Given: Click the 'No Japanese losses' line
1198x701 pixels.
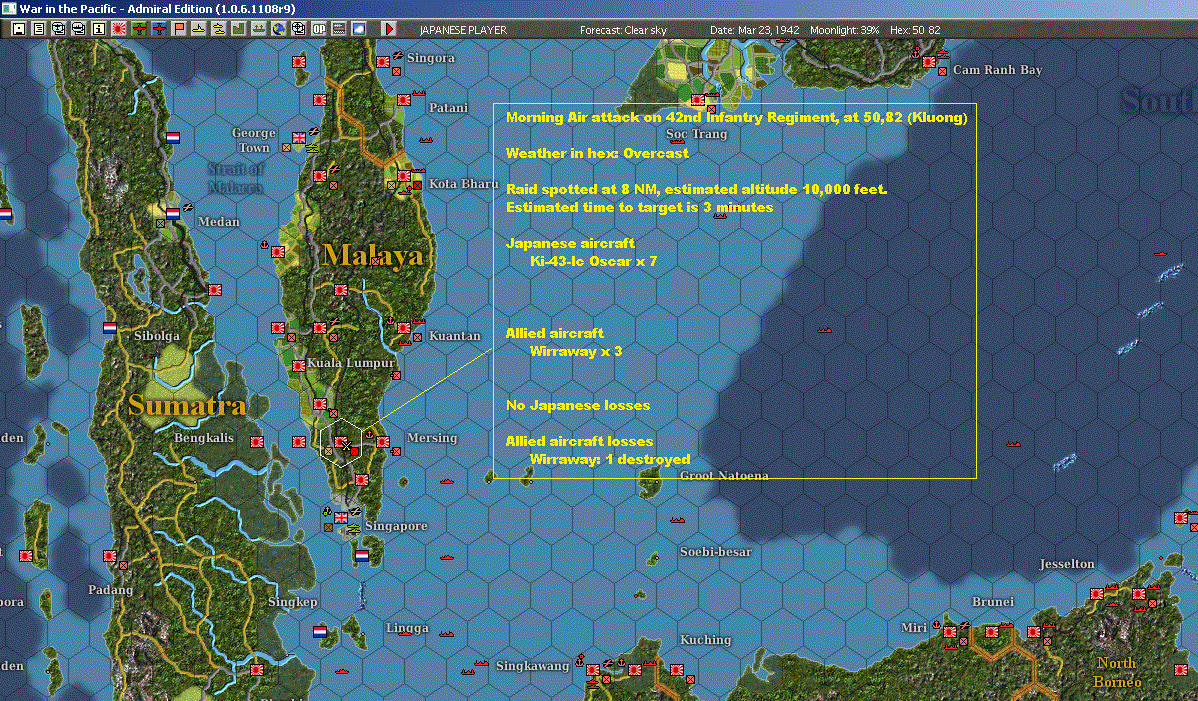Looking at the screenshot, I should 578,405.
